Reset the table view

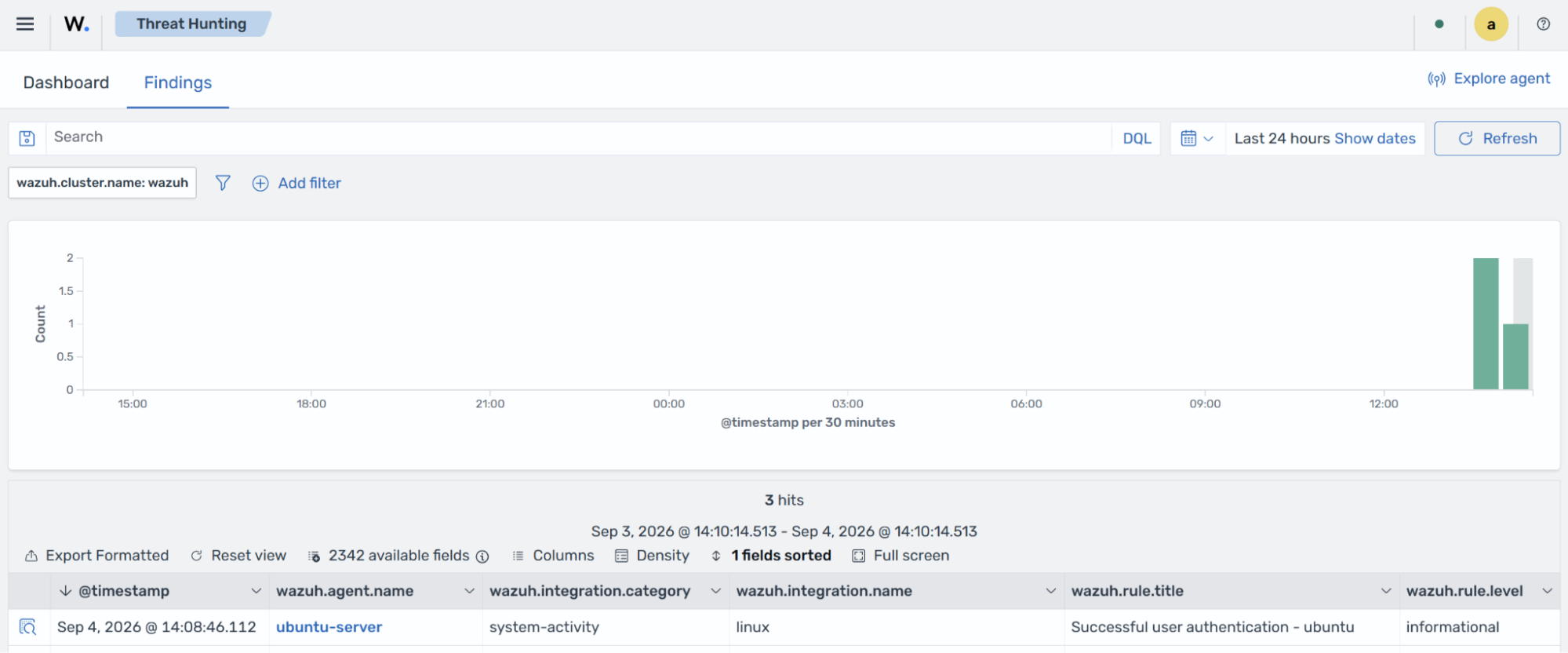pyautogui.click(x=238, y=556)
